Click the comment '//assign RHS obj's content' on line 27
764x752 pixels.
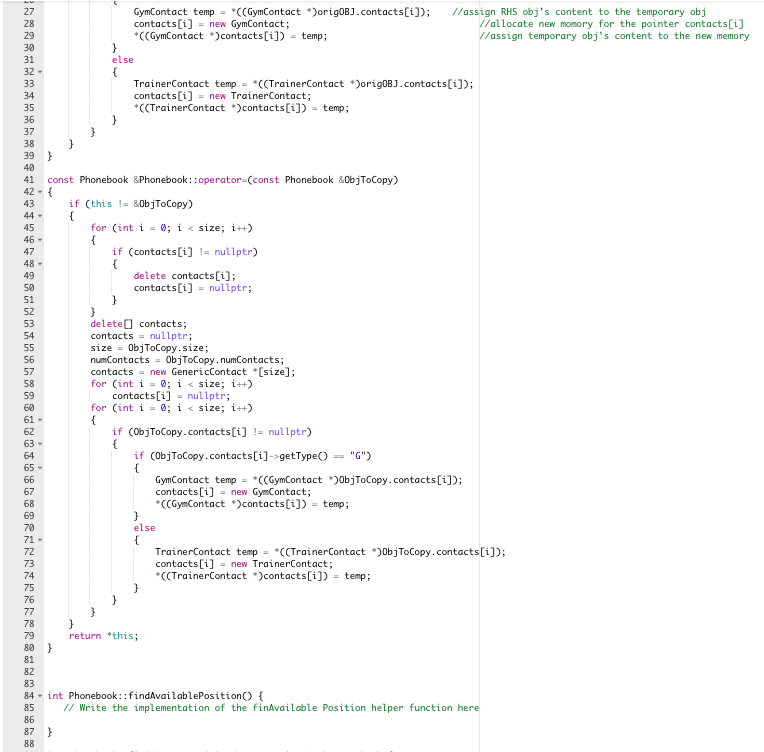[579, 12]
